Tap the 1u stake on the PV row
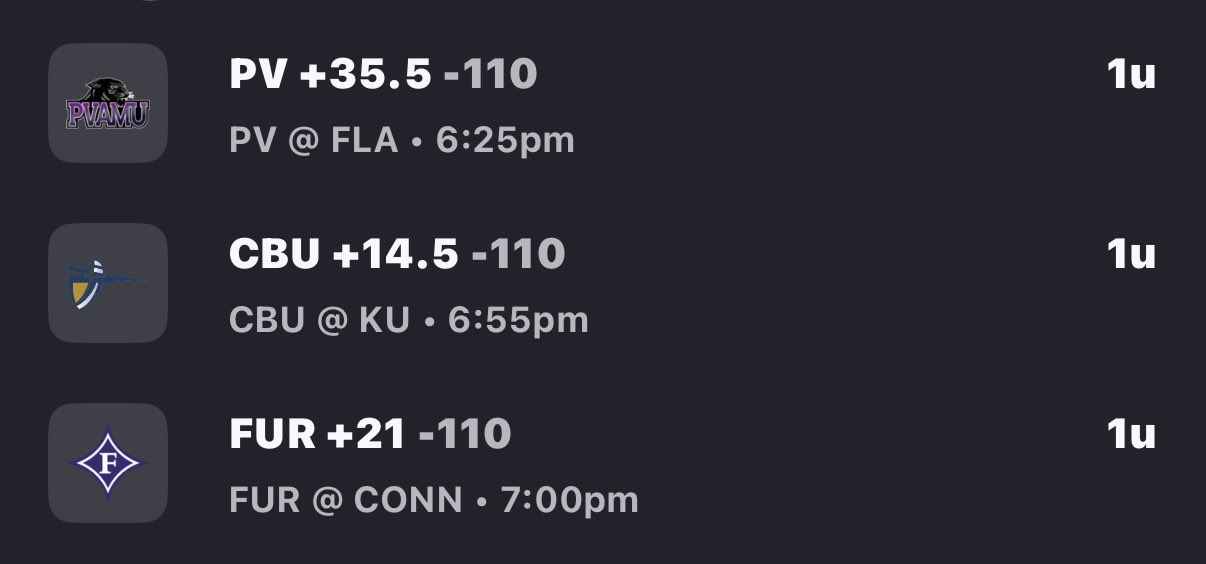The image size is (1206, 564). [x=1131, y=75]
